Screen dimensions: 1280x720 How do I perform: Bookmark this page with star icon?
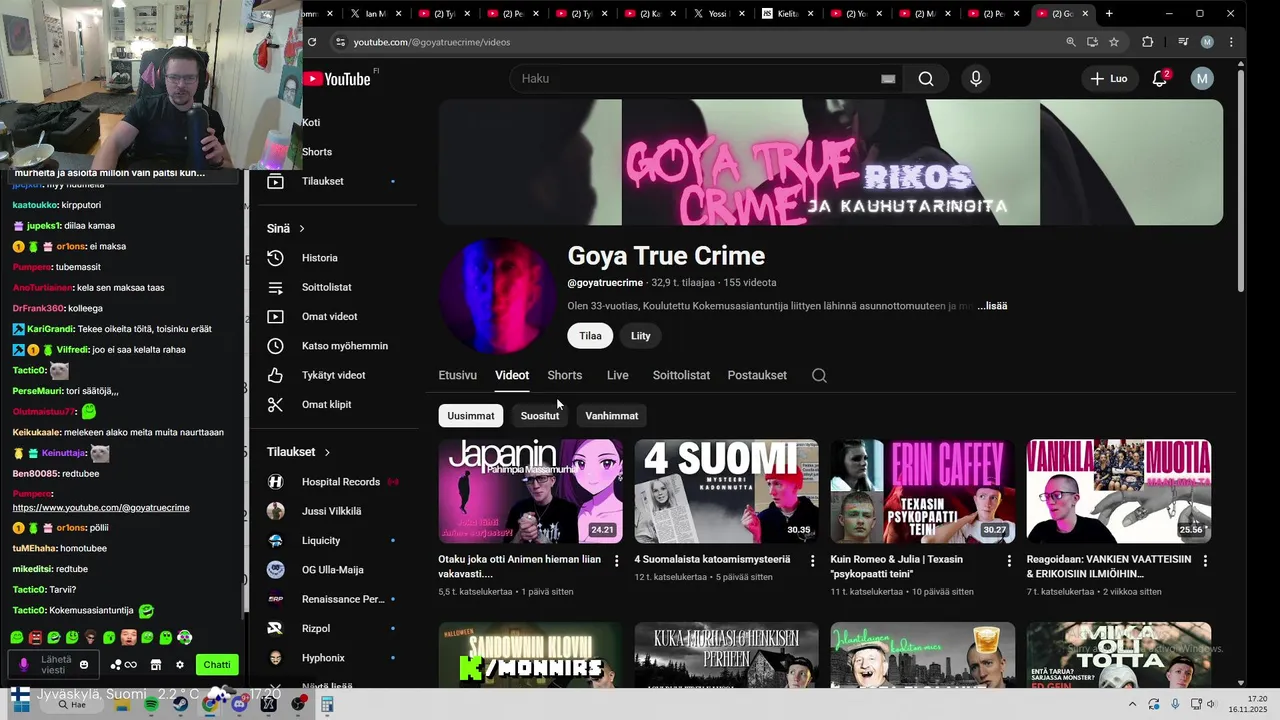(x=1114, y=42)
